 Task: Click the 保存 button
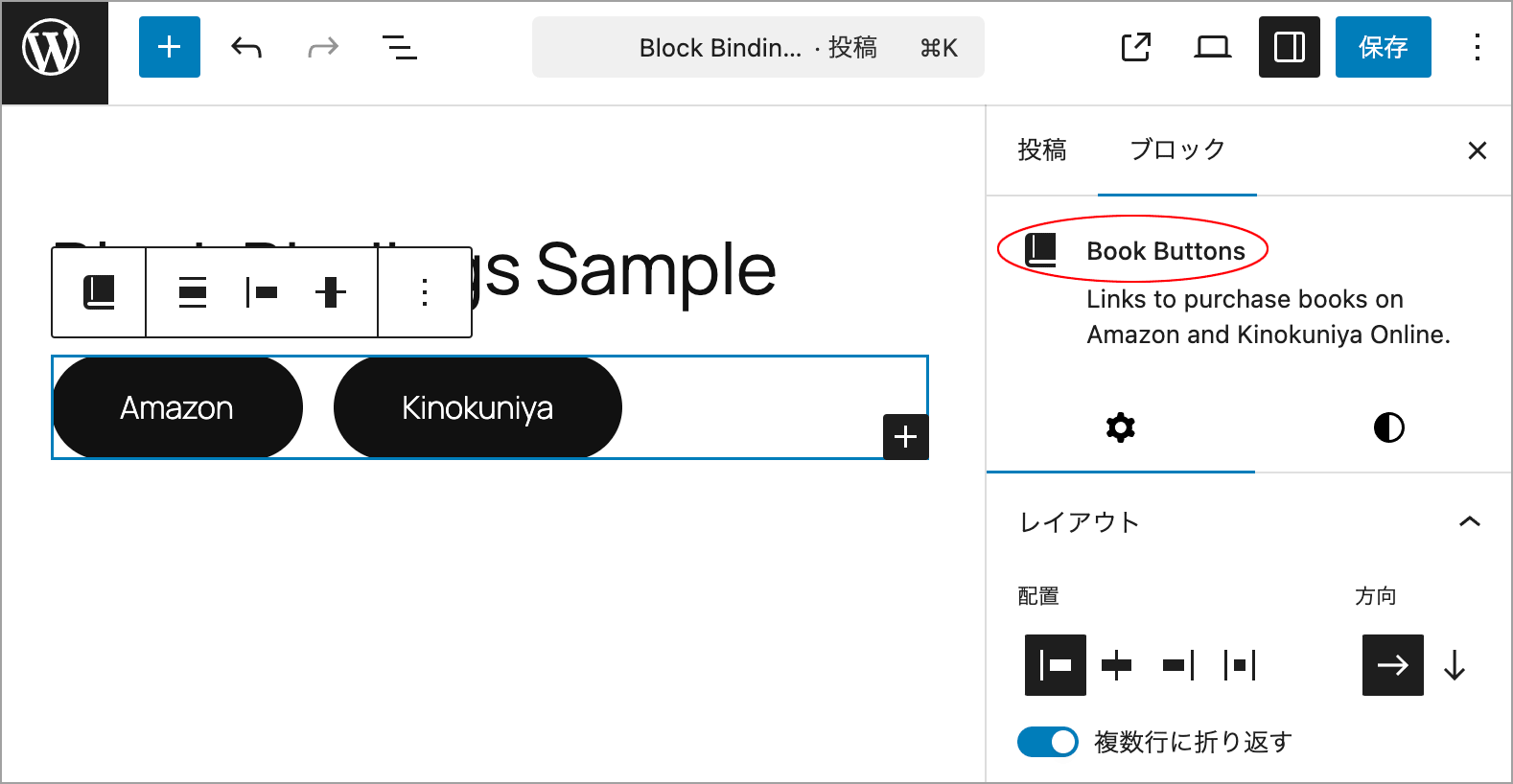click(x=1384, y=47)
